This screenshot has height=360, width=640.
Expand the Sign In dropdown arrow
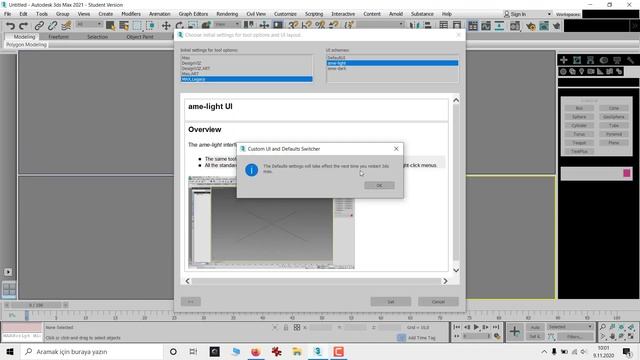(x=549, y=14)
